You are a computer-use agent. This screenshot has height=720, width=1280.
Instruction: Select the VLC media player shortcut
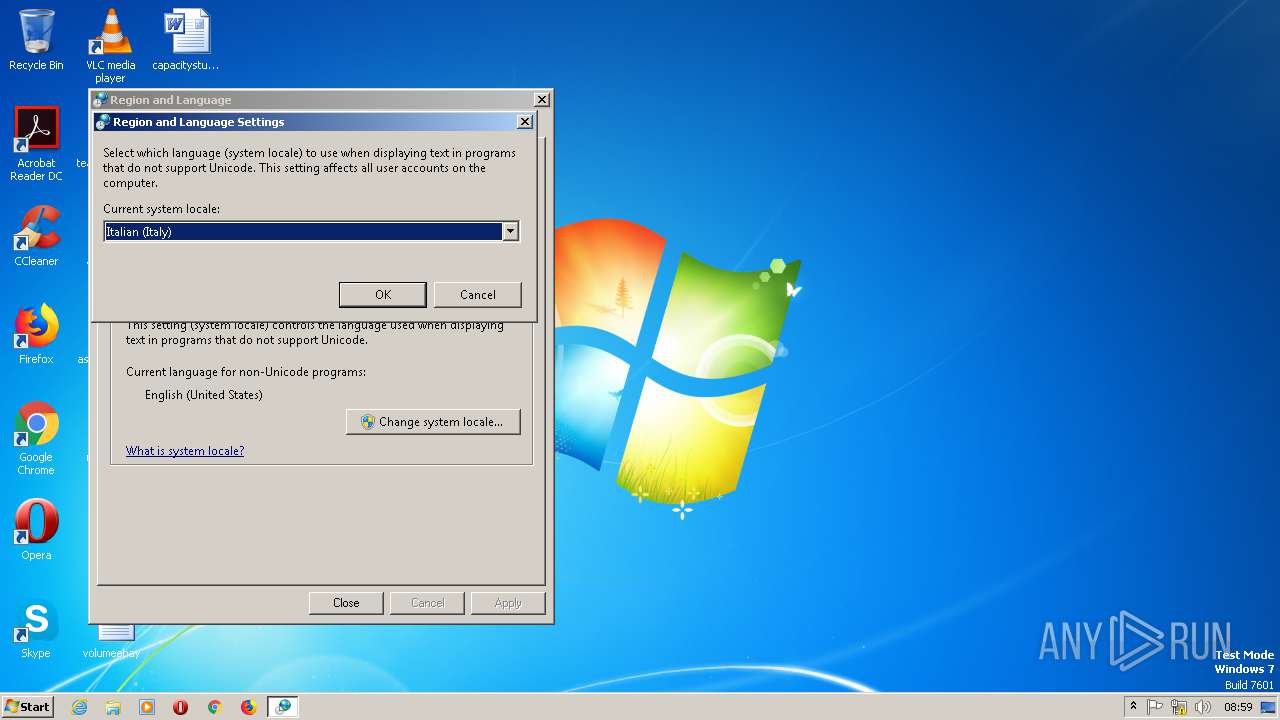[111, 46]
